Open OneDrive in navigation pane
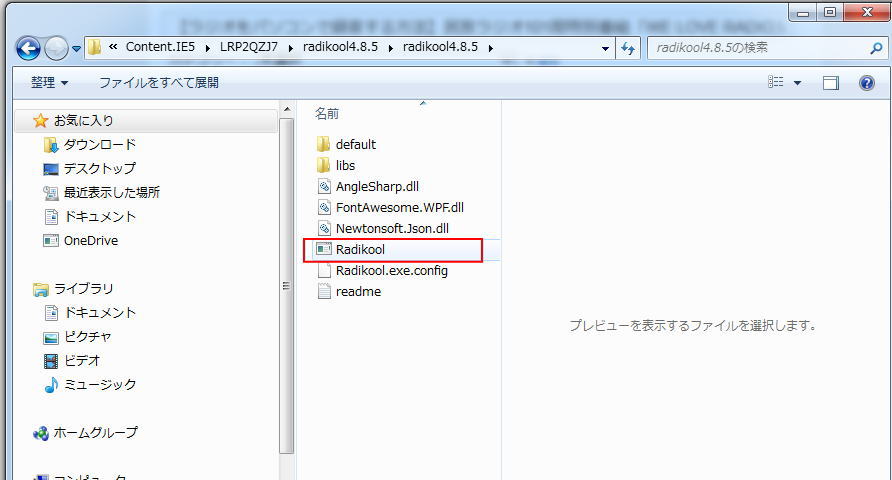Image resolution: width=892 pixels, height=480 pixels. (x=90, y=241)
